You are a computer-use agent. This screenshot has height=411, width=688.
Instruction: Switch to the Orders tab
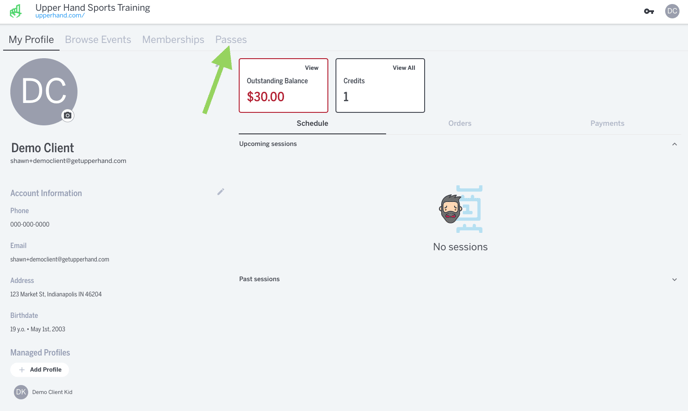(x=459, y=123)
